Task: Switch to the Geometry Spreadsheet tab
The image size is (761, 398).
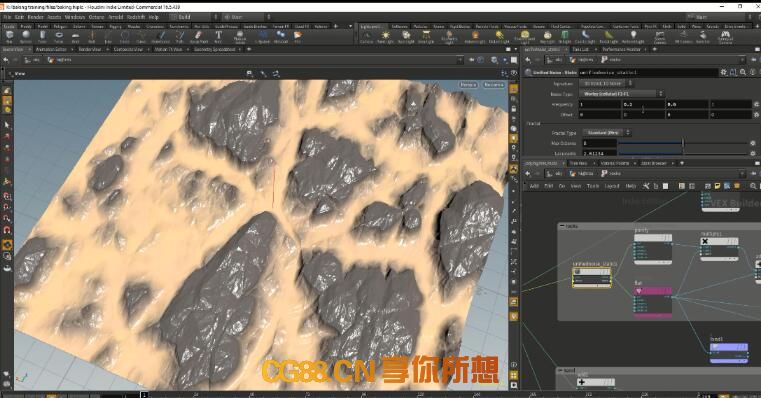Action: point(215,50)
